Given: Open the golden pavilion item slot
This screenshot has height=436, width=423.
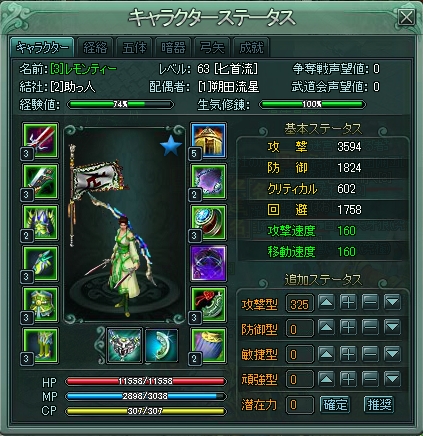Looking at the screenshot, I should coord(208,140).
